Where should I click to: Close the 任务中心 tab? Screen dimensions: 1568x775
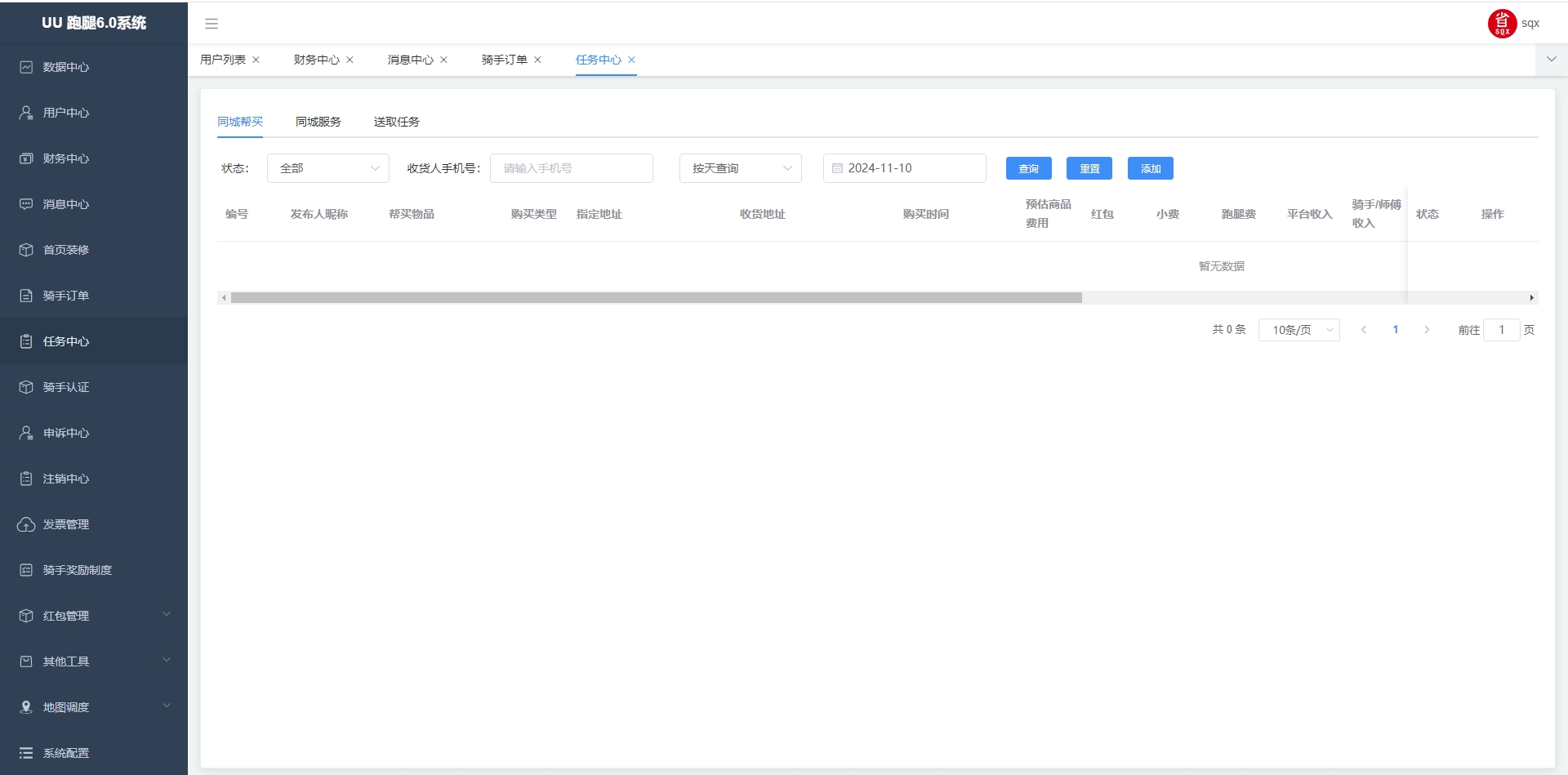click(x=631, y=60)
